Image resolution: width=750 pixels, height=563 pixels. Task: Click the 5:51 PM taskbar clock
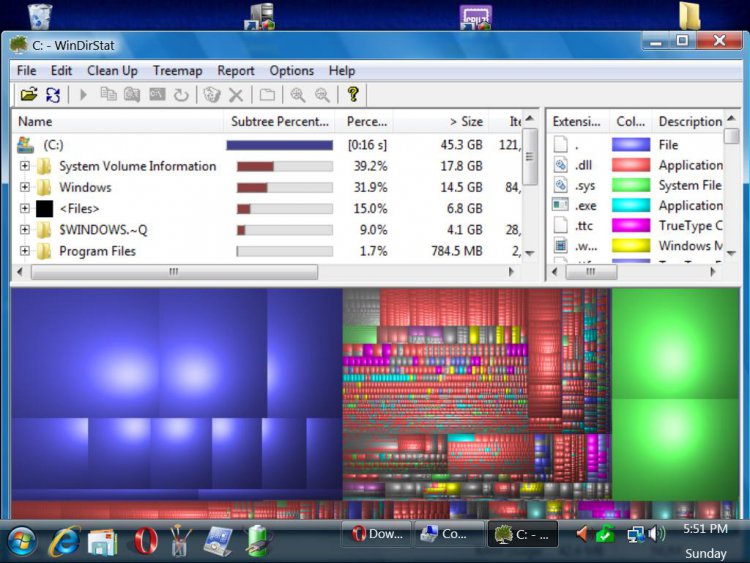click(706, 529)
